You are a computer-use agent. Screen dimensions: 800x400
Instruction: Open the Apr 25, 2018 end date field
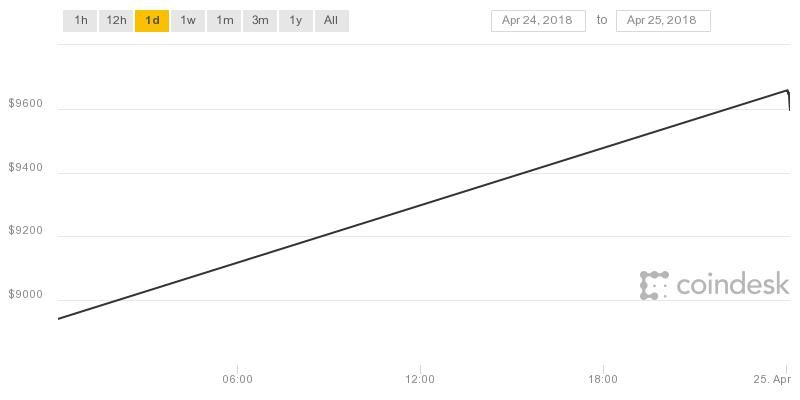click(x=663, y=20)
